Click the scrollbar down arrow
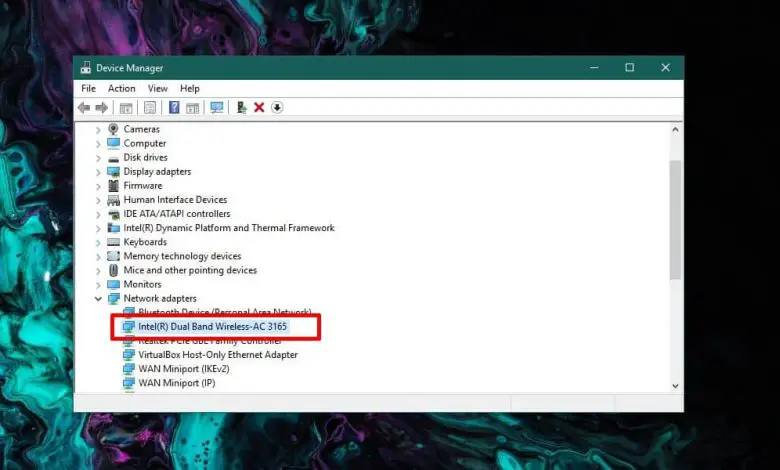The image size is (780, 470). coord(675,386)
